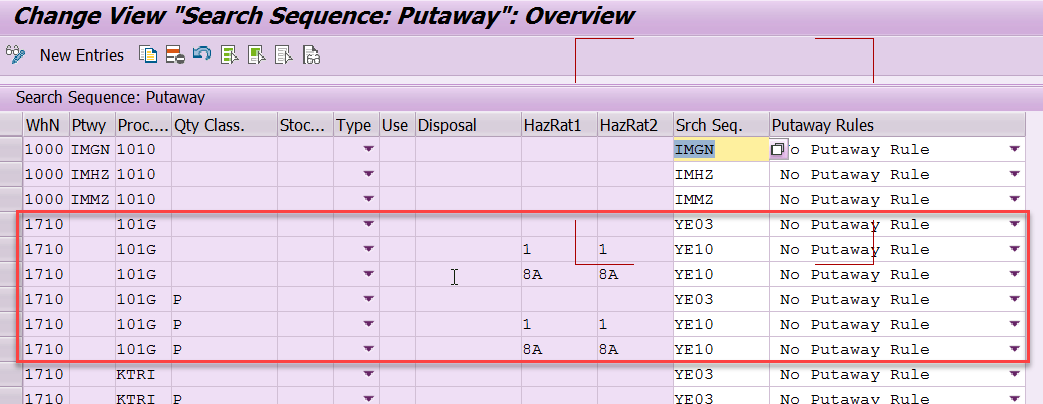1043x404 pixels.
Task: Click the Select Block toolbar icon
Action: click(x=257, y=55)
